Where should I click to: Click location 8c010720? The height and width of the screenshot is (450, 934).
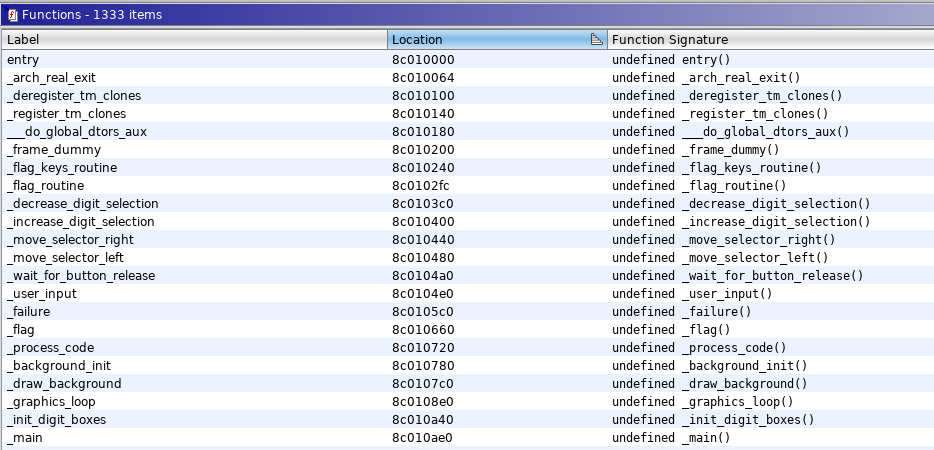click(x=423, y=347)
